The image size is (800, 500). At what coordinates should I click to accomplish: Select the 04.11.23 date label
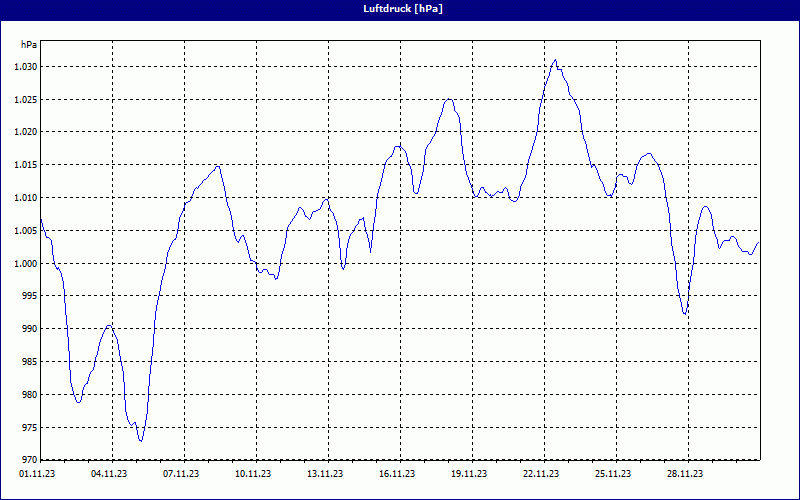(x=109, y=474)
